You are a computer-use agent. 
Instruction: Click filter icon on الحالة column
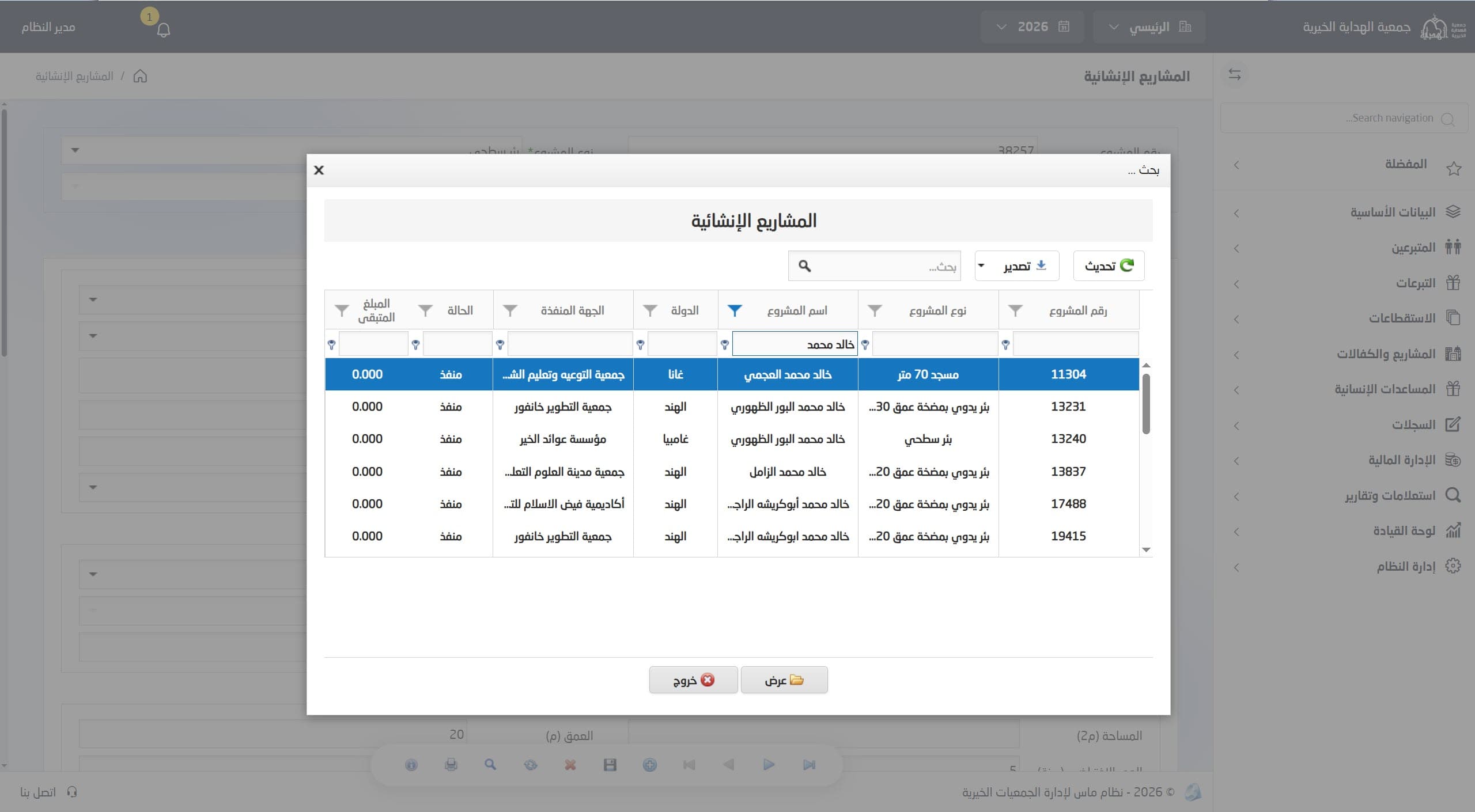click(425, 311)
